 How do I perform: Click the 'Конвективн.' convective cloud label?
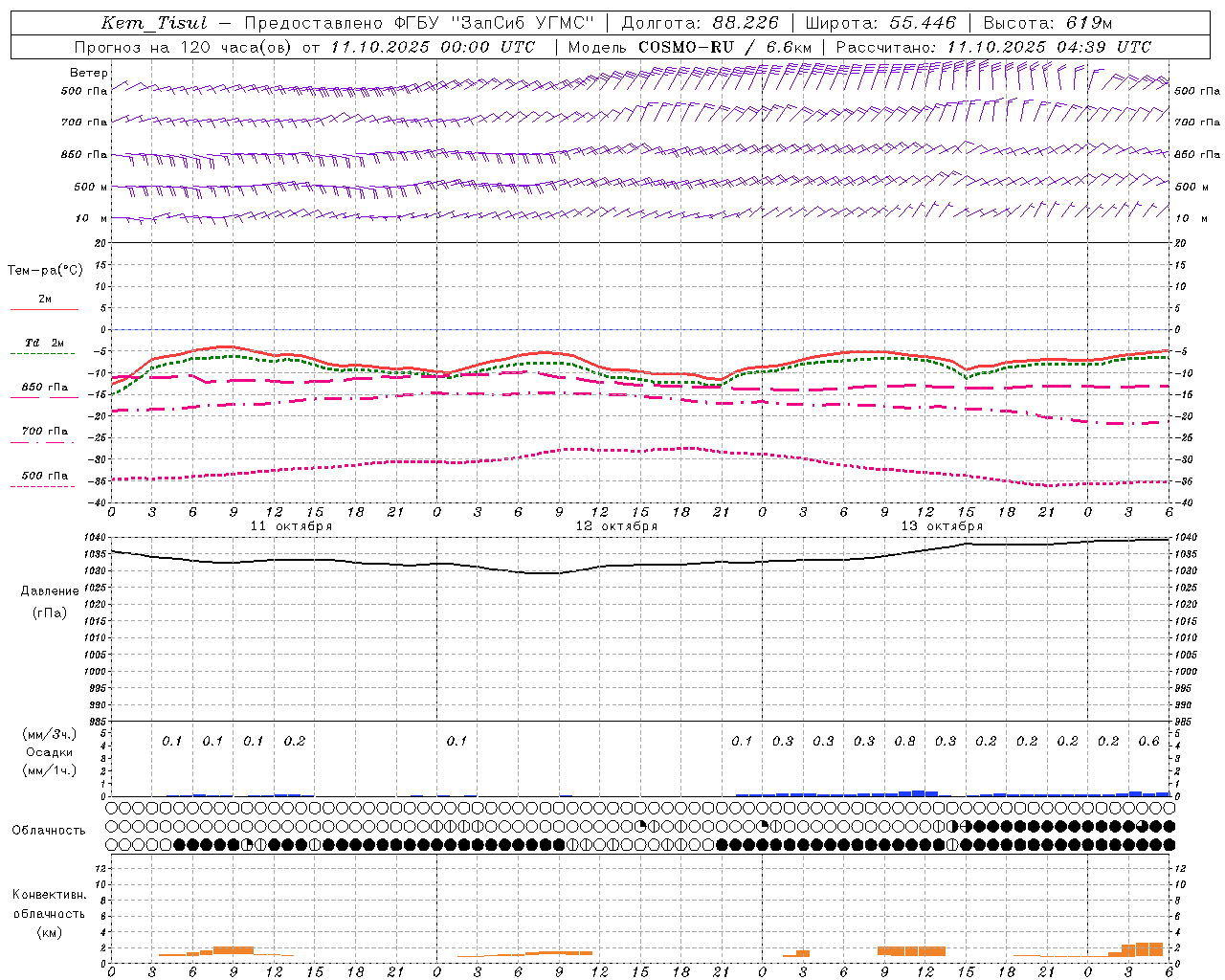(x=49, y=895)
